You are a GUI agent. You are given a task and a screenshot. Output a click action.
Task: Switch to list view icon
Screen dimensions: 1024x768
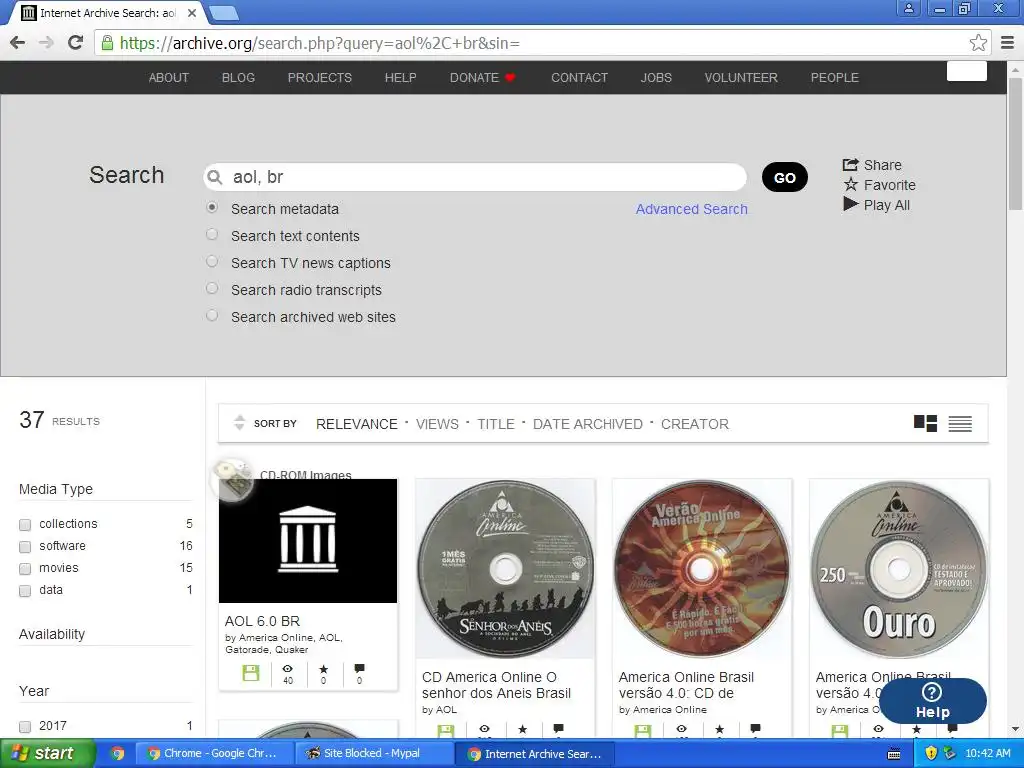959,424
